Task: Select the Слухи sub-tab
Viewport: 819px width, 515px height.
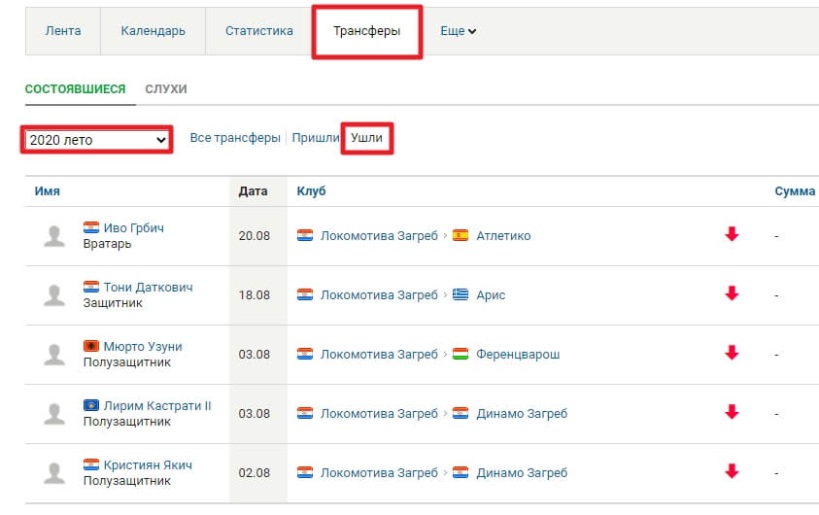Action: click(x=166, y=89)
